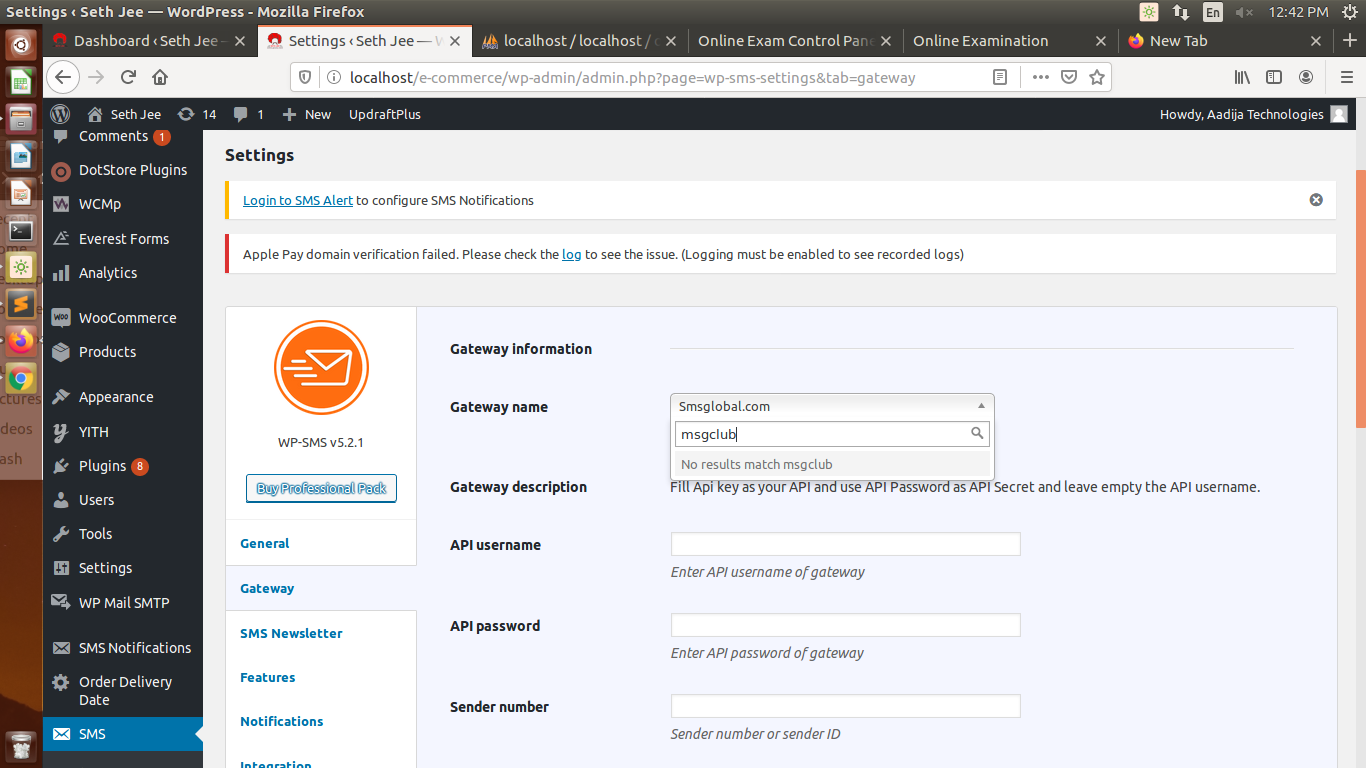Image resolution: width=1366 pixels, height=768 pixels.
Task: Focus the API username field
Action: coord(845,544)
